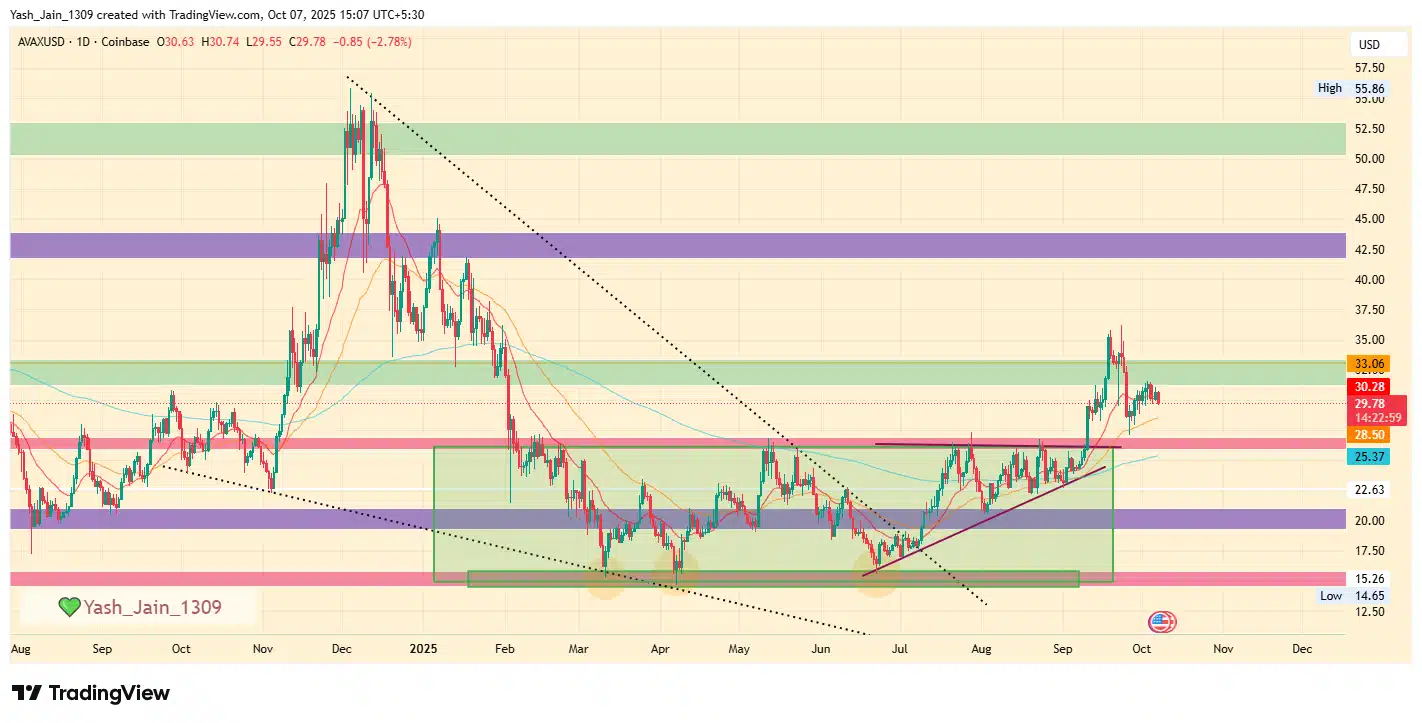
Task: Select the USD currency label on price axis
Action: point(1367,45)
